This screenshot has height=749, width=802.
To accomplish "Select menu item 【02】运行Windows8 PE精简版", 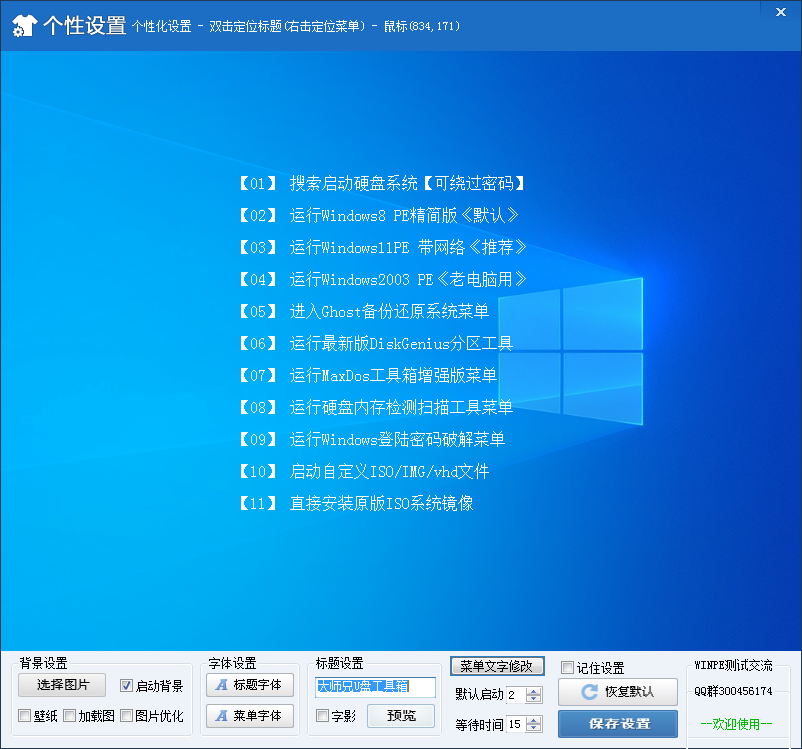I will tap(379, 215).
